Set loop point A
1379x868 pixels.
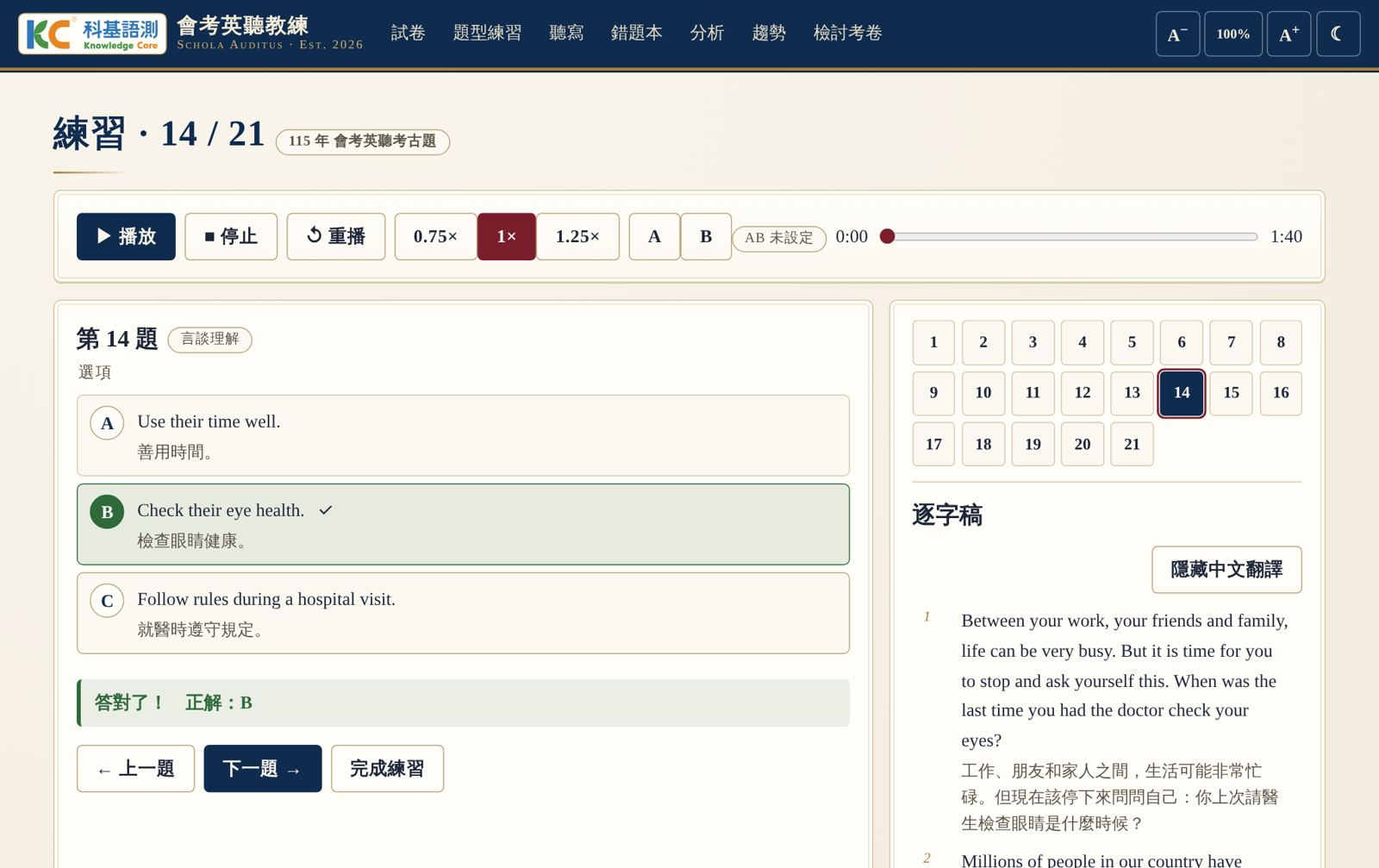[x=654, y=236]
